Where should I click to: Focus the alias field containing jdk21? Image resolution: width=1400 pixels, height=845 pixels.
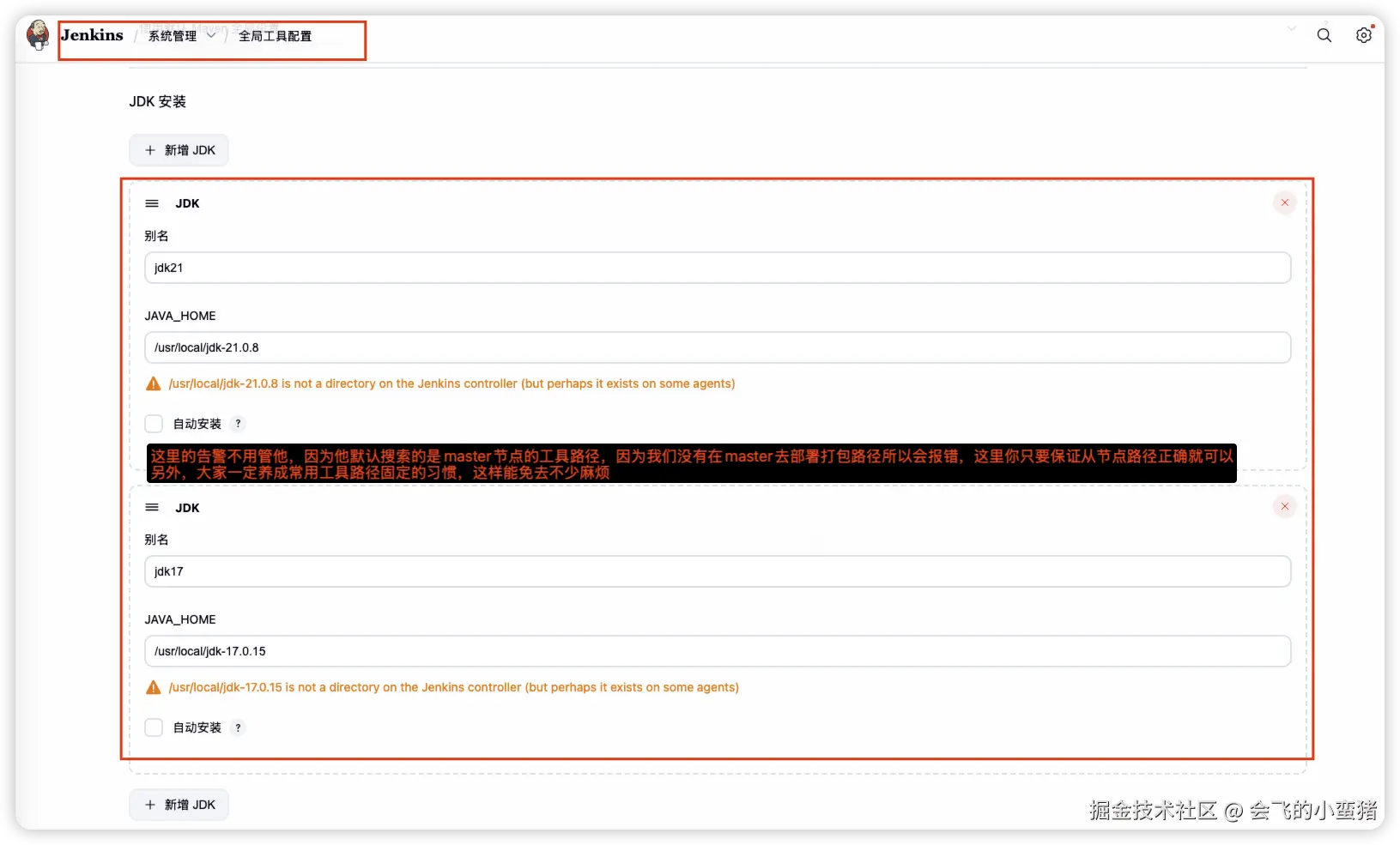[718, 268]
